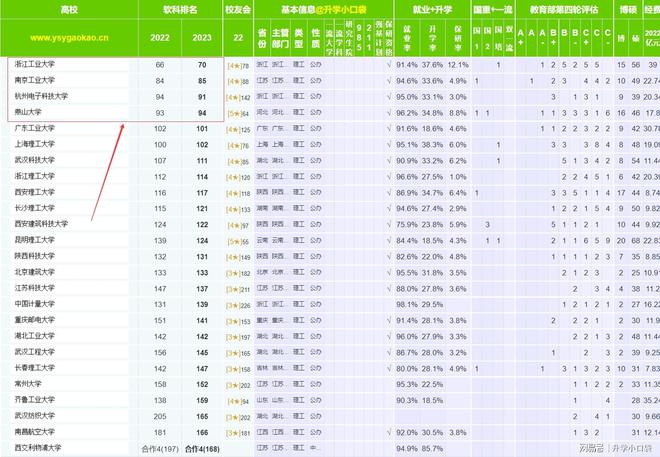
Task: Click 广东工业大学 in the school column
Action: point(35,128)
